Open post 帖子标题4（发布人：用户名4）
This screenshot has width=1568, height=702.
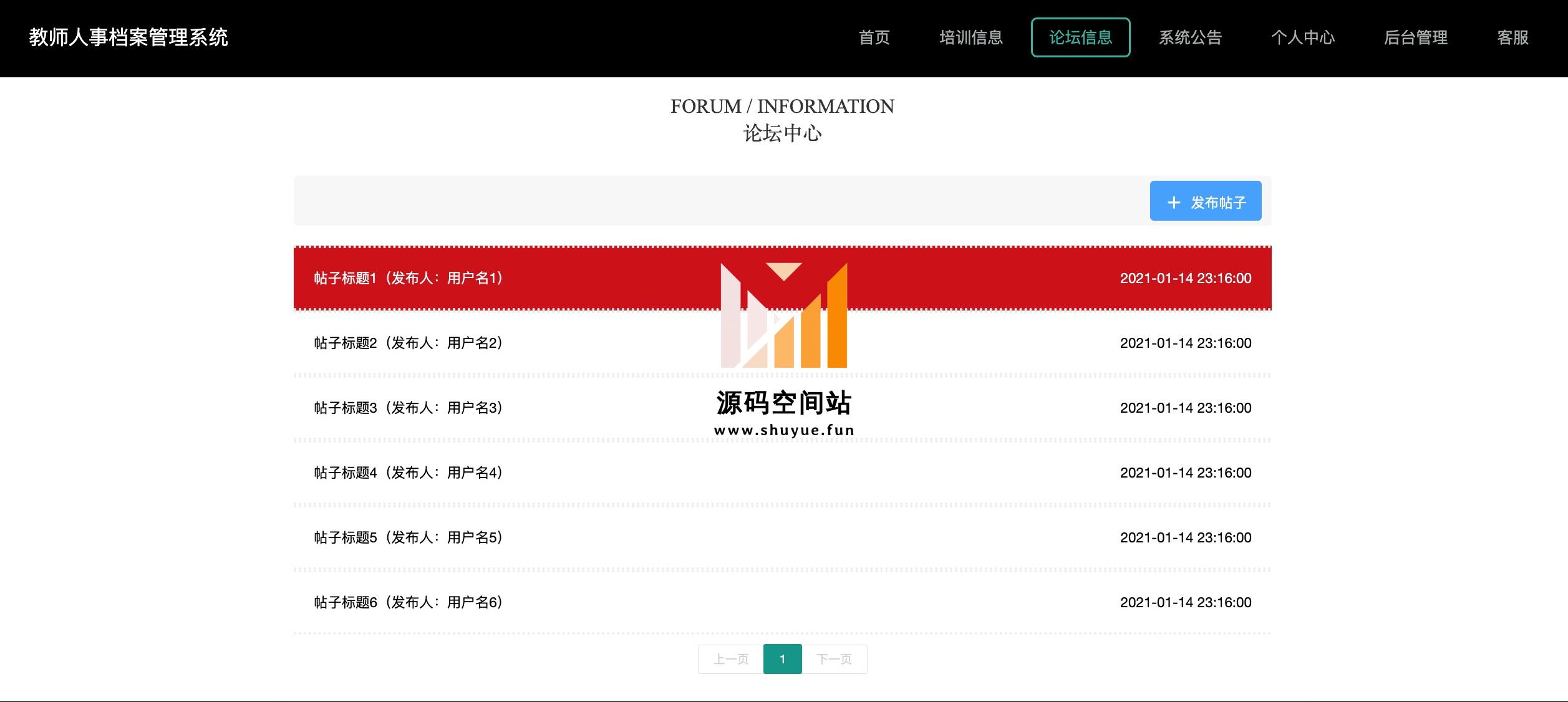coord(409,473)
